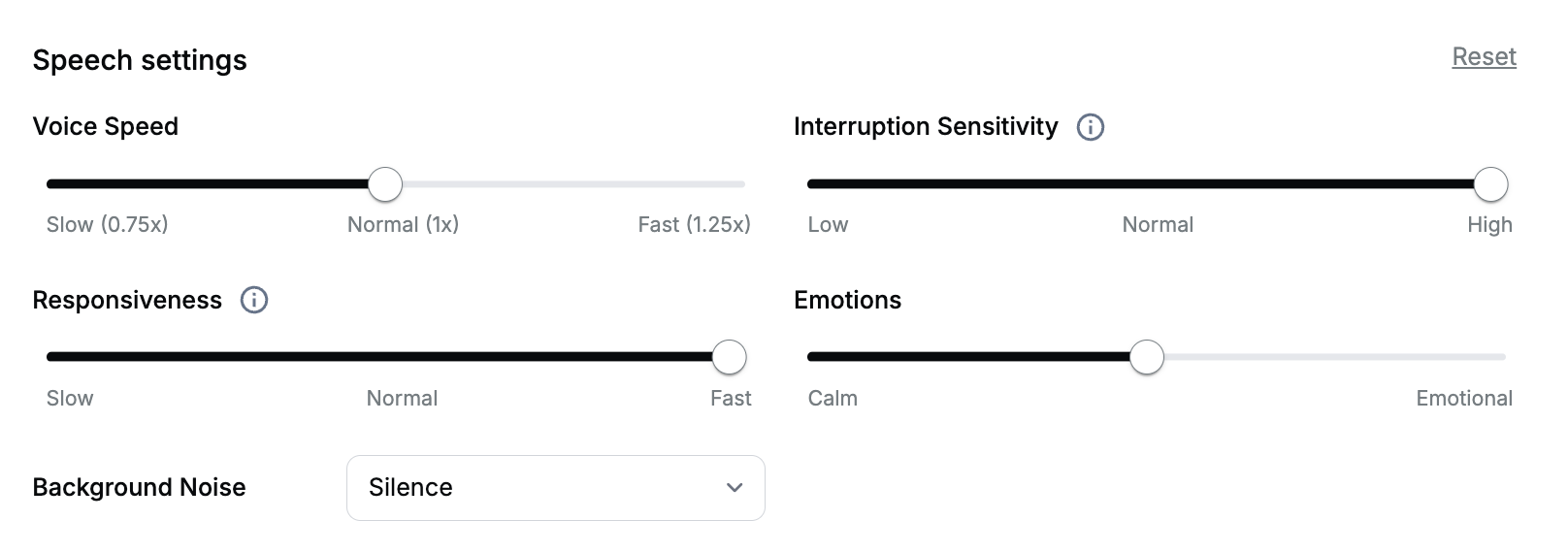This screenshot has width=1568, height=553.
Task: Click Normal under the Responsiveness slider
Action: [402, 399]
